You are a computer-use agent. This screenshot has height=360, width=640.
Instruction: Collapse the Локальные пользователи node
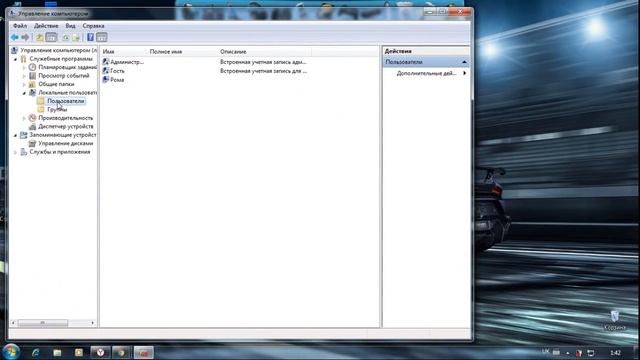point(24,93)
